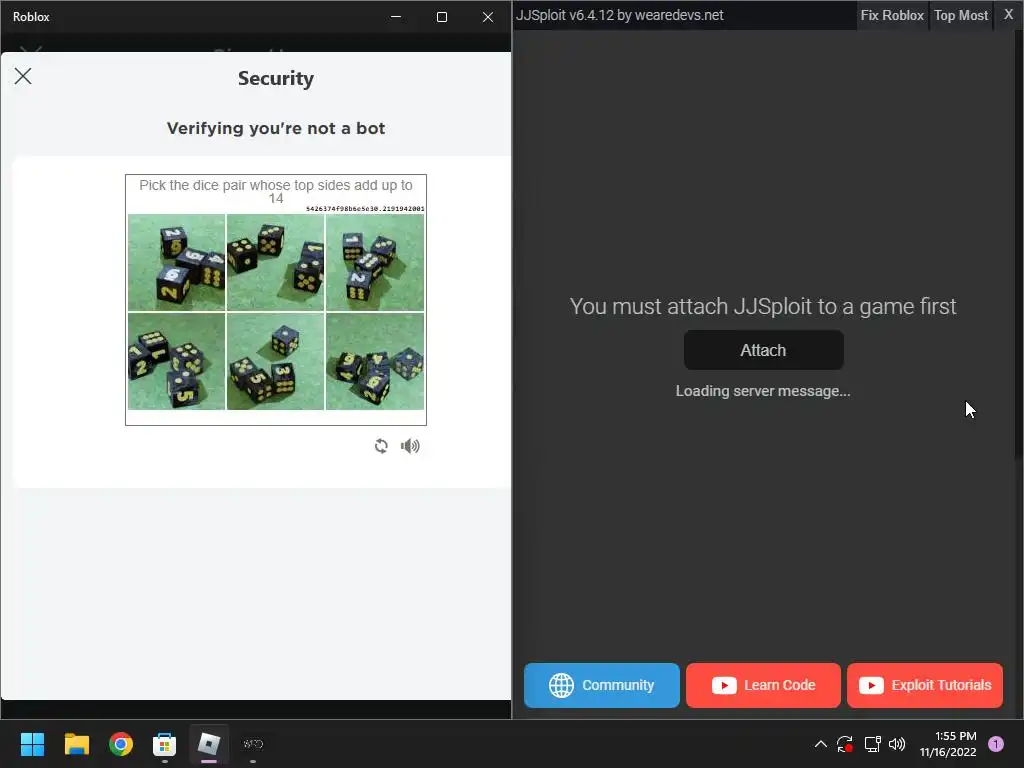
Task: Select the top-right dice image tile
Action: 375,263
